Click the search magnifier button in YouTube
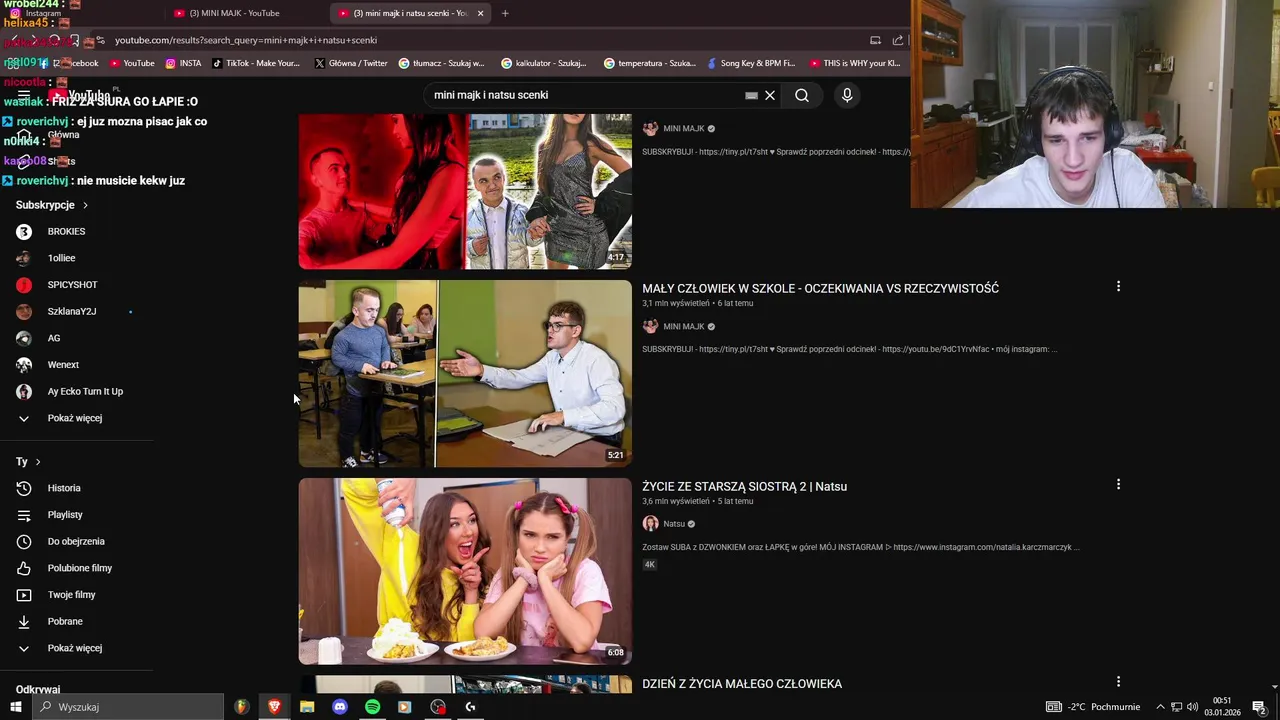1280x720 pixels. (x=802, y=95)
